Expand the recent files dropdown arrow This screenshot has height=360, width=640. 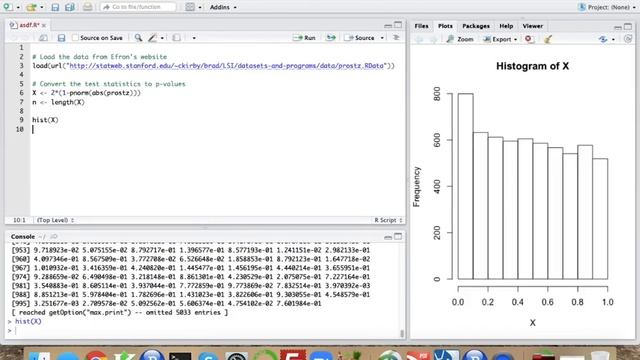pyautogui.click(x=42, y=7)
